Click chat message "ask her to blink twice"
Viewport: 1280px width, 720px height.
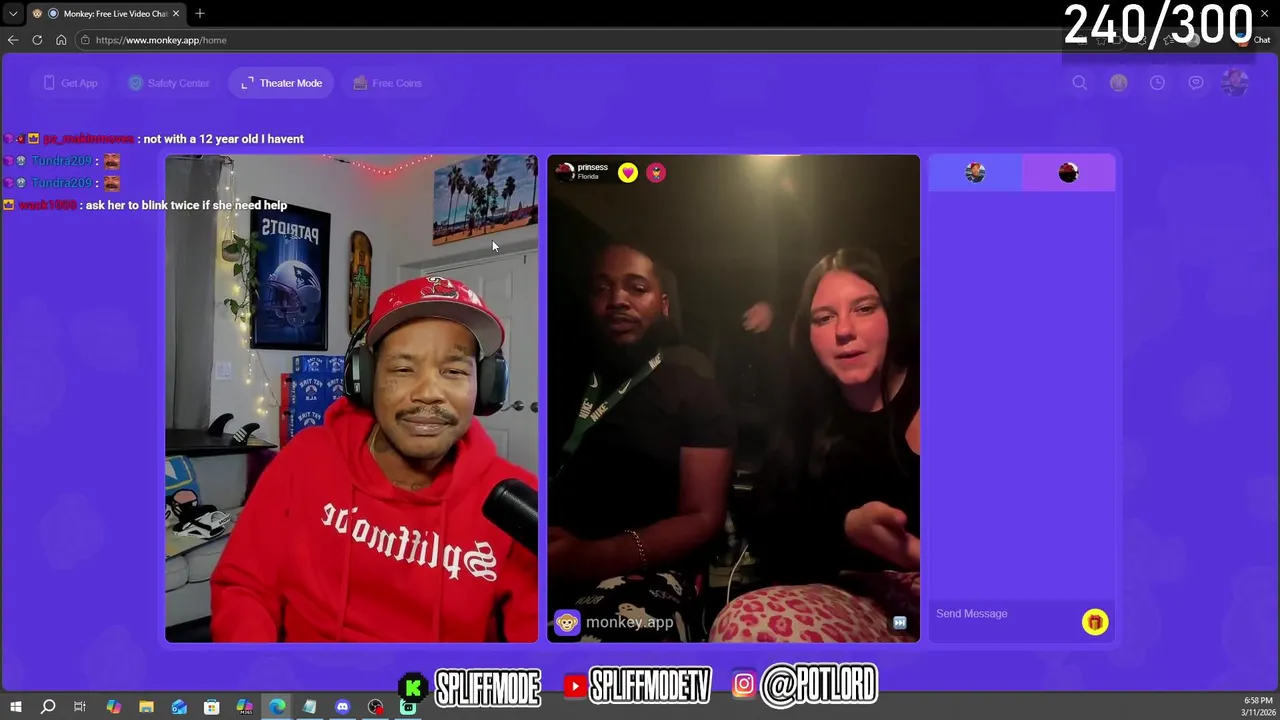[x=186, y=205]
